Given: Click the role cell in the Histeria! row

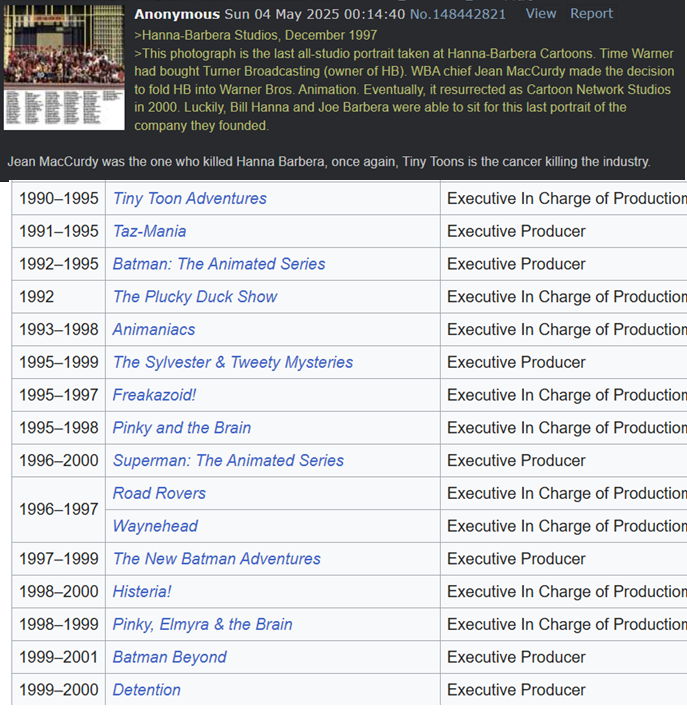Looking at the screenshot, I should point(563,591).
